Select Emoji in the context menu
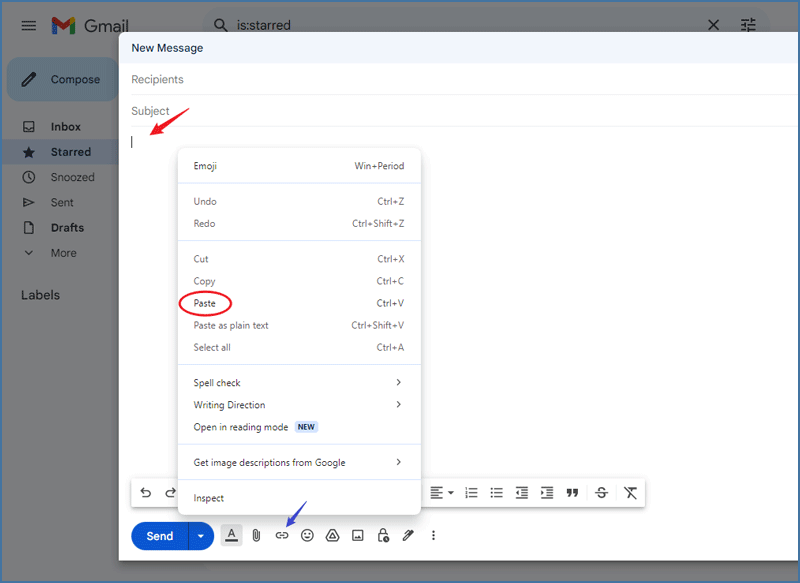 coord(299,166)
